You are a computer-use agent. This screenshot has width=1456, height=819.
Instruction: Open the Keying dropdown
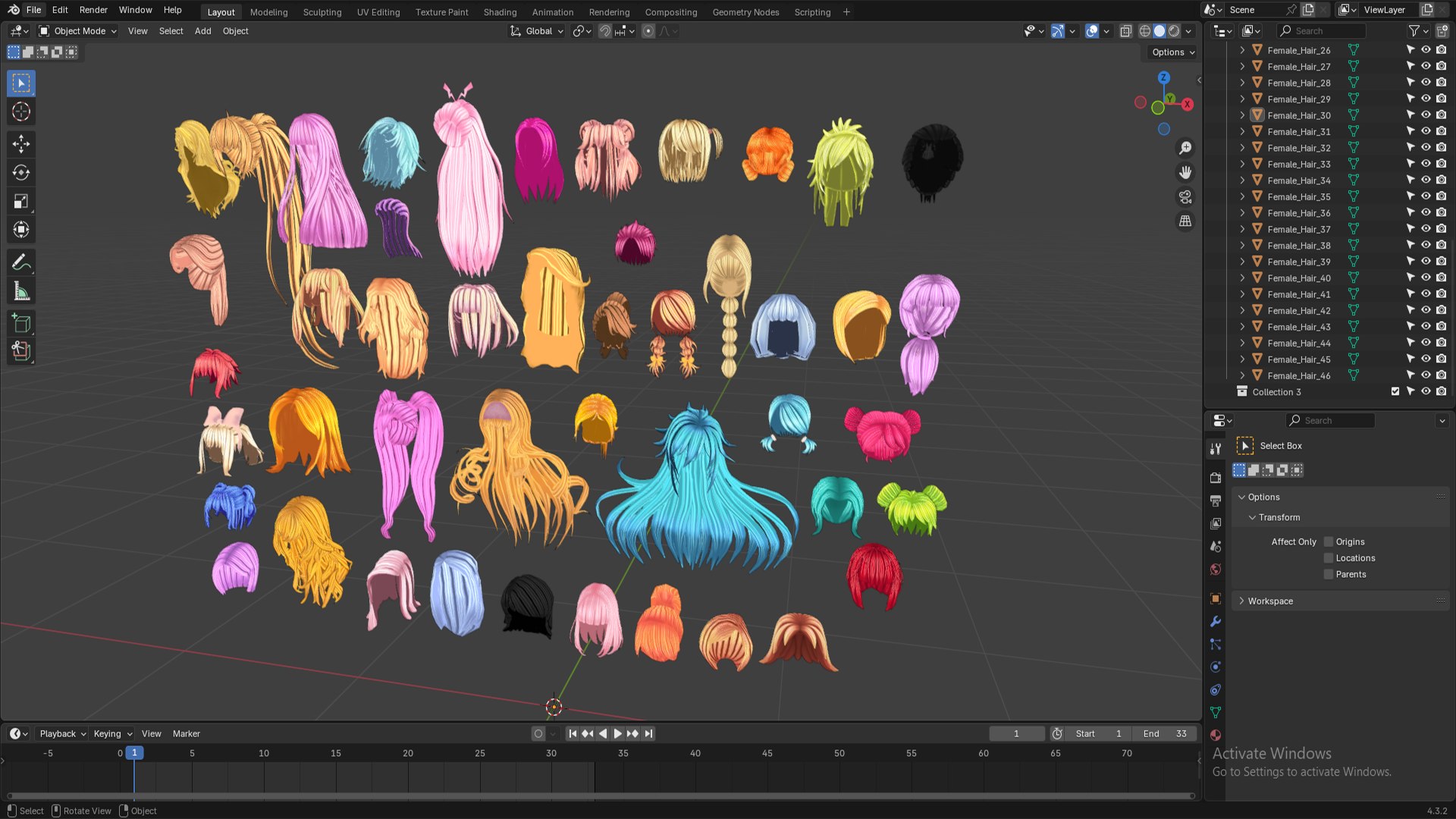coord(112,733)
